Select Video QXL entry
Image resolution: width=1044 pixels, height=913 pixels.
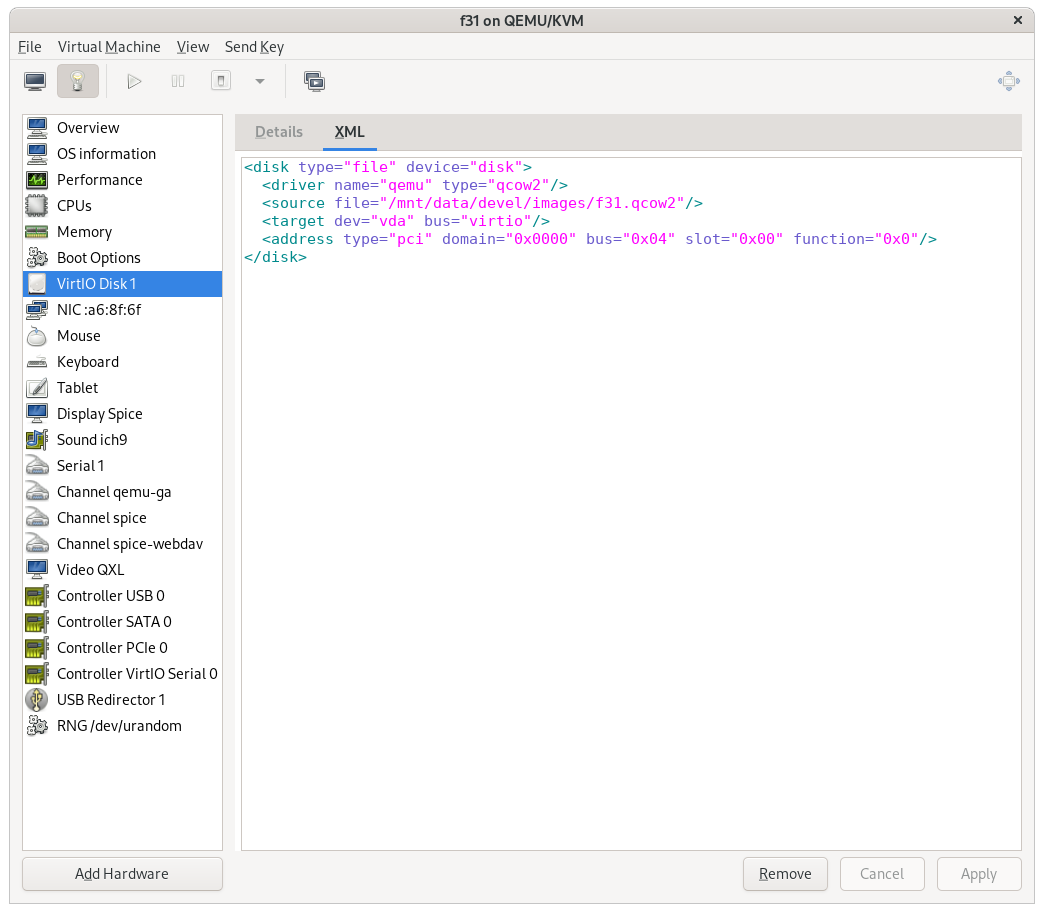coord(123,569)
